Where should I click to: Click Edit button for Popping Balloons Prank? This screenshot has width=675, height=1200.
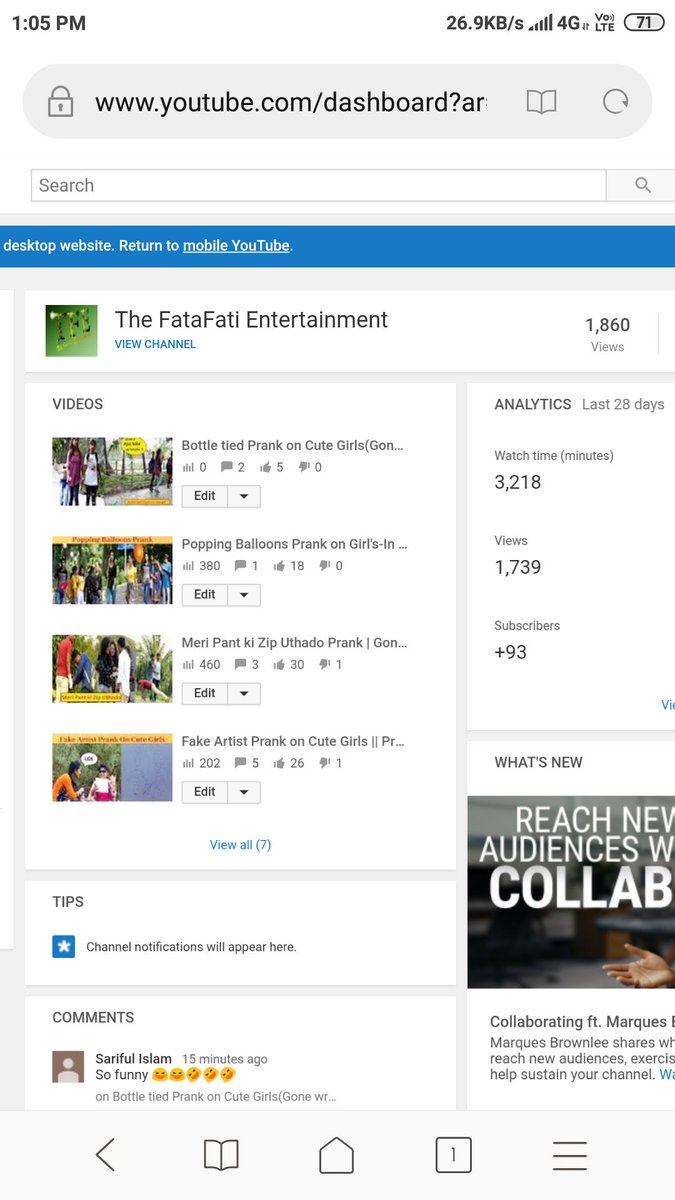(205, 595)
